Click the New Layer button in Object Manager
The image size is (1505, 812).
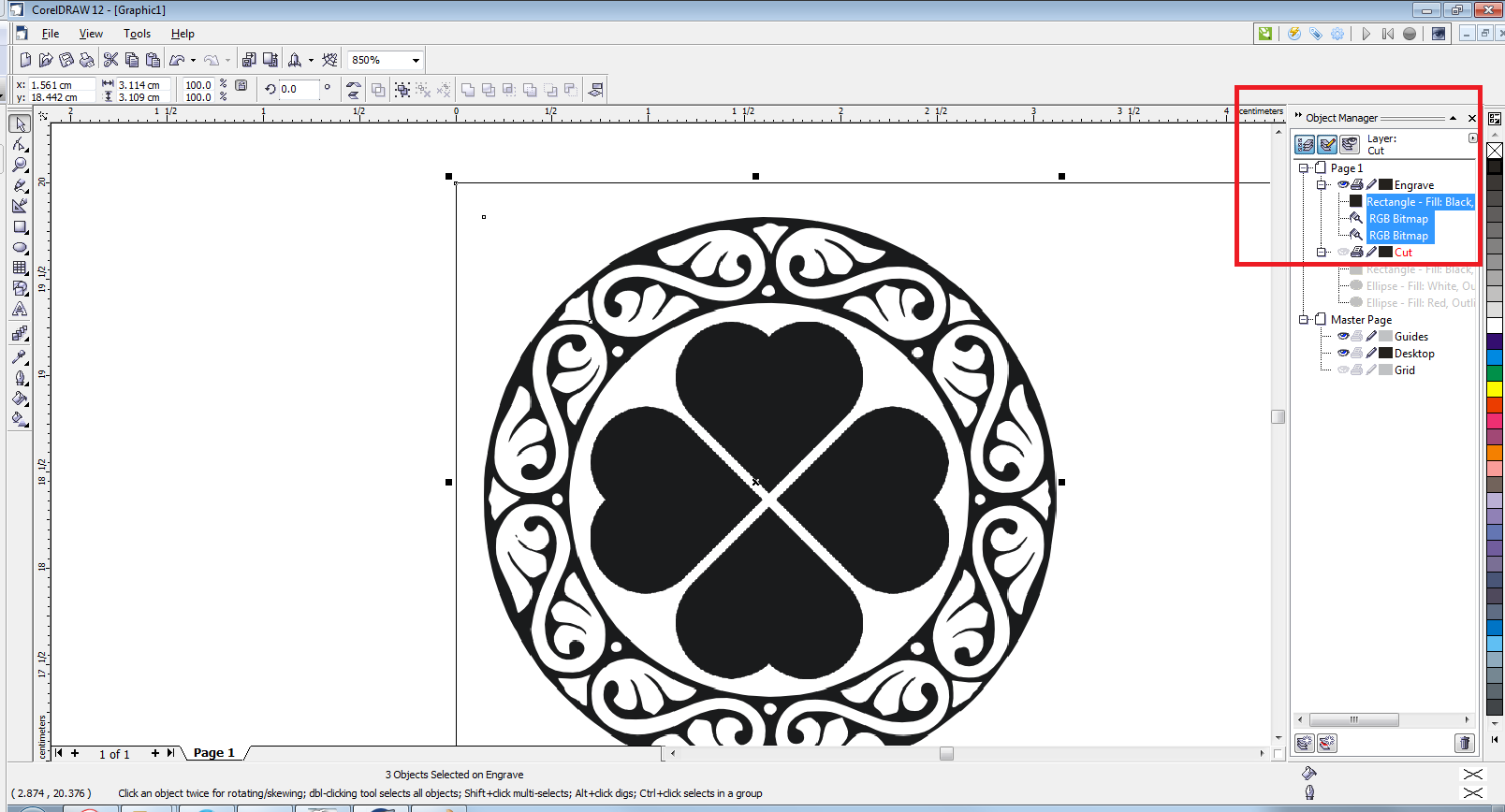pos(1304,743)
